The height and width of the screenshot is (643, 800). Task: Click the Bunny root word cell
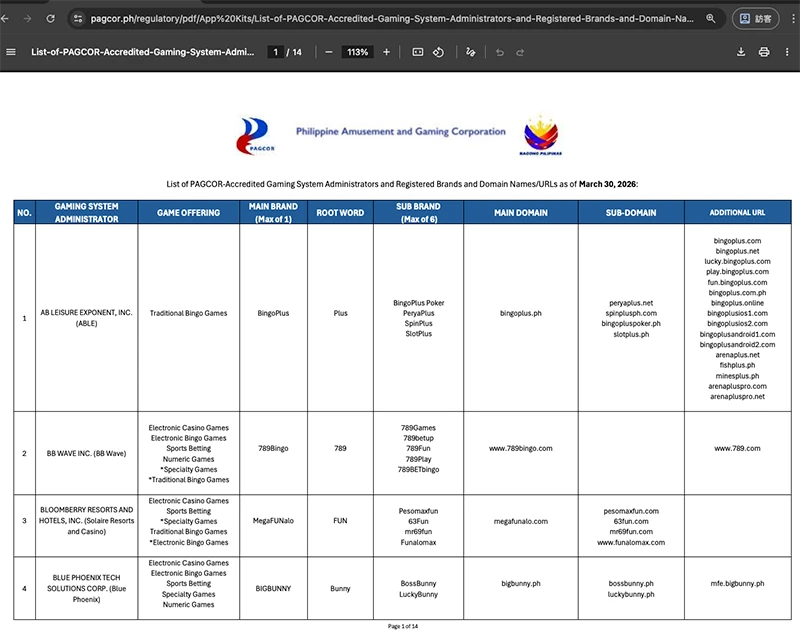pos(340,588)
